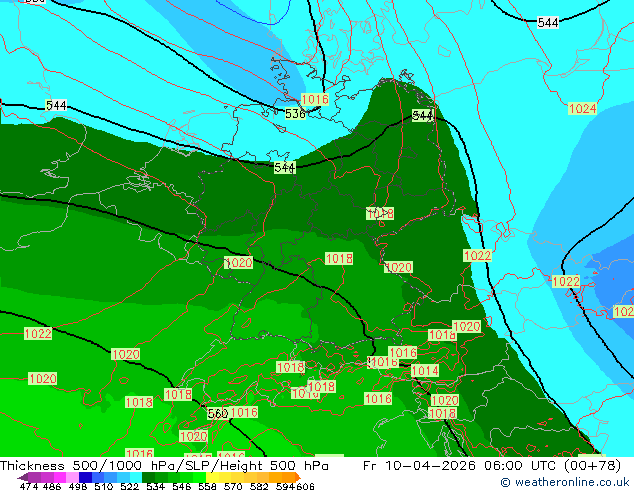This screenshot has width=634, height=490.
Task: Click the legend value 510
Action: pos(104,486)
